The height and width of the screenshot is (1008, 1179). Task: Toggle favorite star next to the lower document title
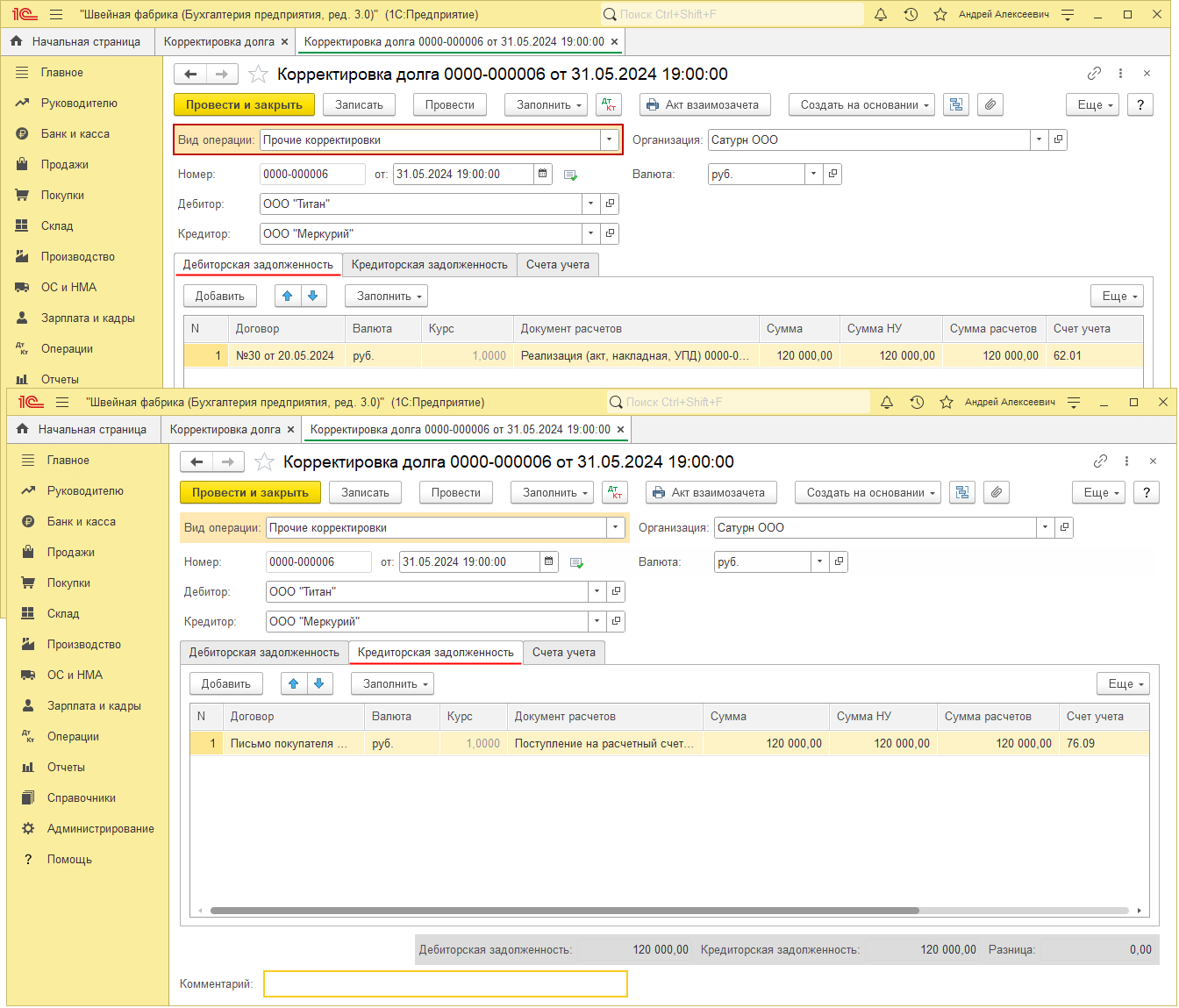coord(264,462)
